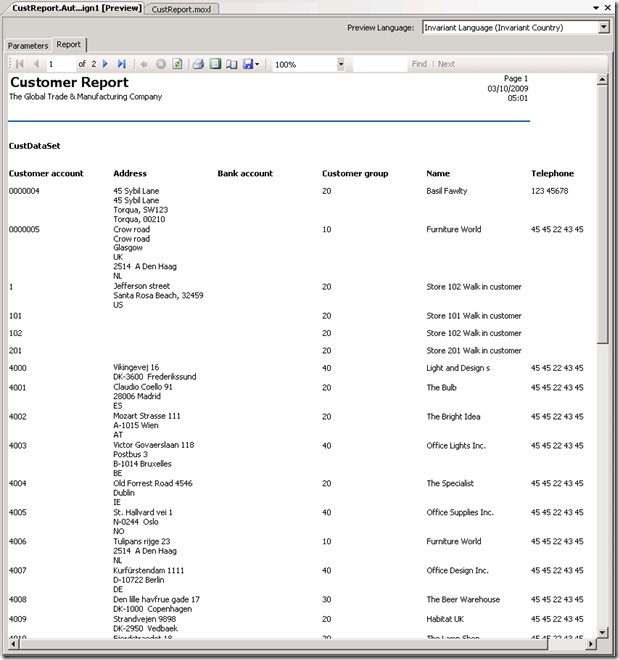This screenshot has height=660, width=619.
Task: Select the Report tab
Action: tap(69, 45)
